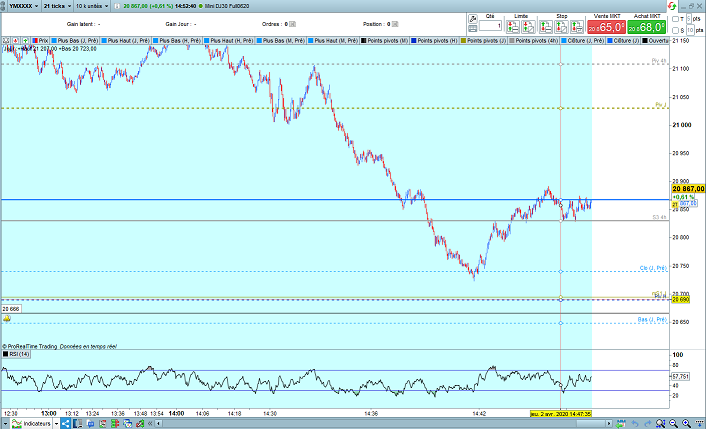Click the horizontal scrollbar thumb
Image resolution: width=706 pixels, height=429 pixels.
[590, 424]
